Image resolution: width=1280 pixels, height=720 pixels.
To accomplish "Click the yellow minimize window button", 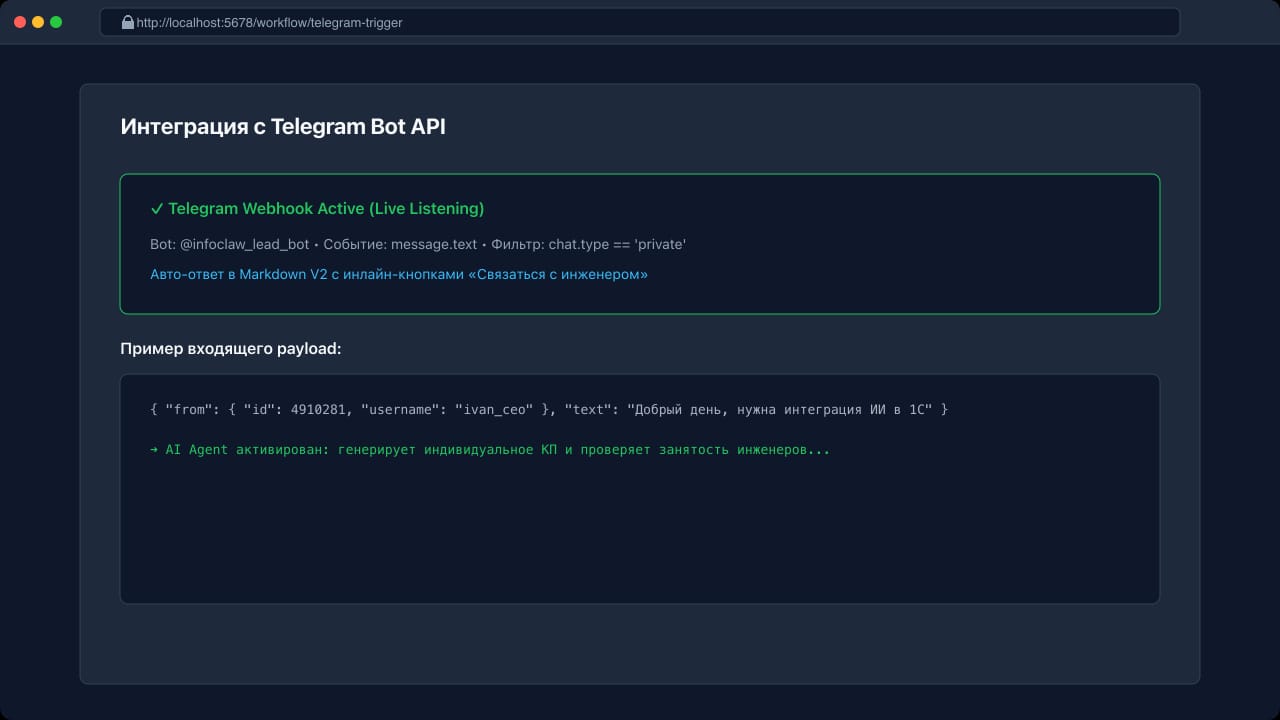I will [38, 22].
